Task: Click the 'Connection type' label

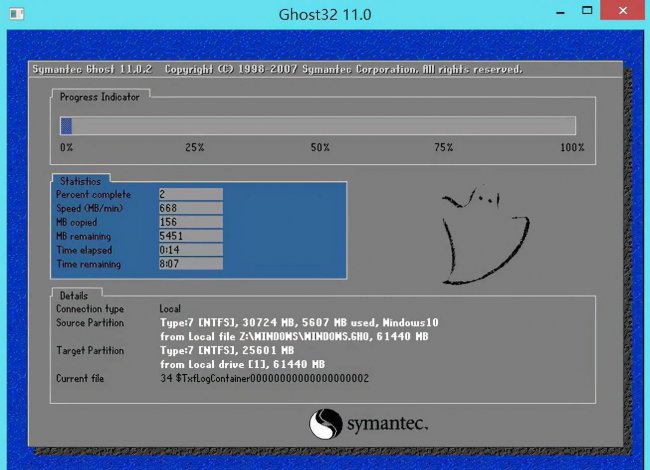Action: coord(90,309)
